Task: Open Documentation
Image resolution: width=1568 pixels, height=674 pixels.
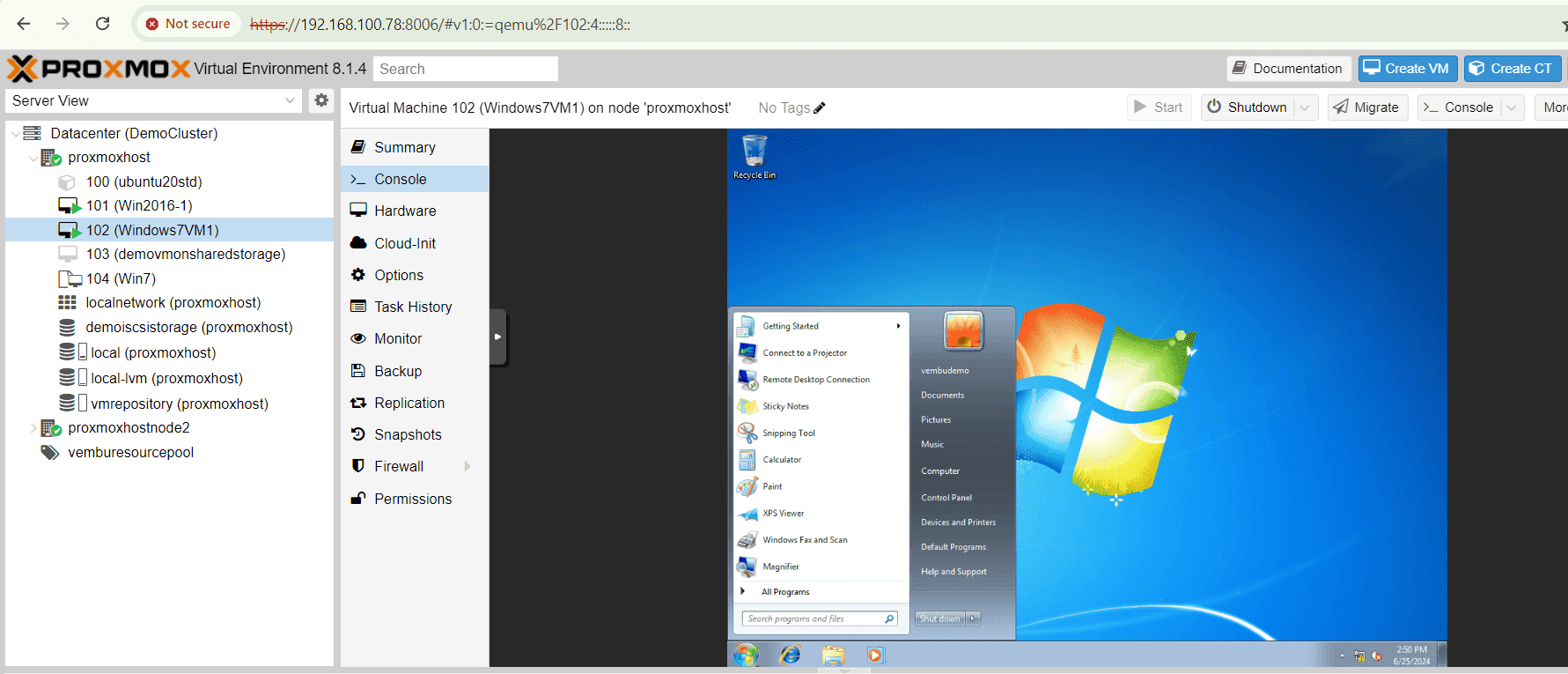Action: coord(1289,69)
